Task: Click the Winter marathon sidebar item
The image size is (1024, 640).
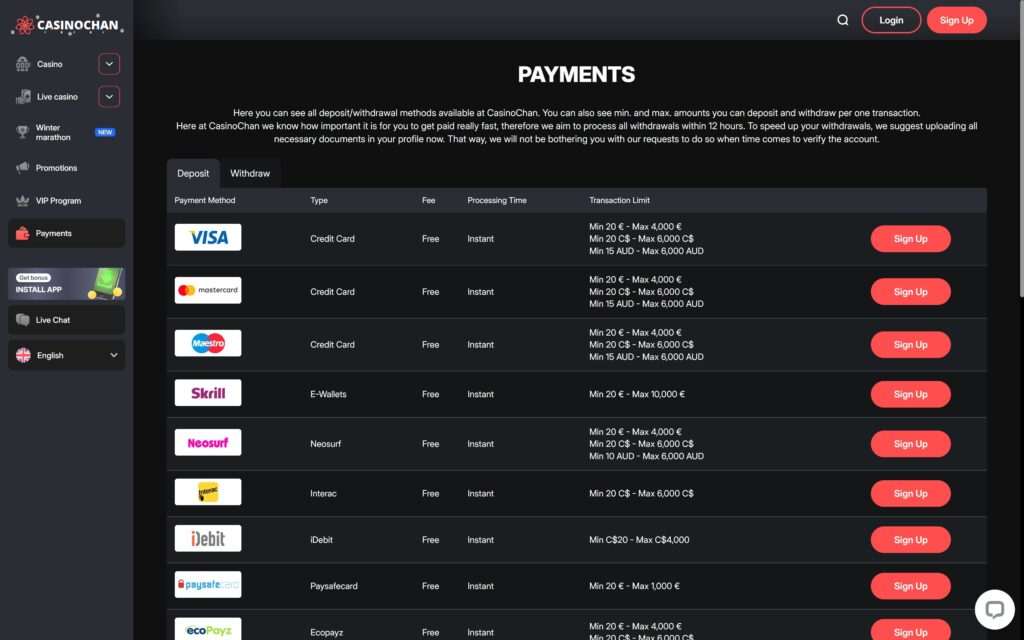Action: [x=55, y=132]
